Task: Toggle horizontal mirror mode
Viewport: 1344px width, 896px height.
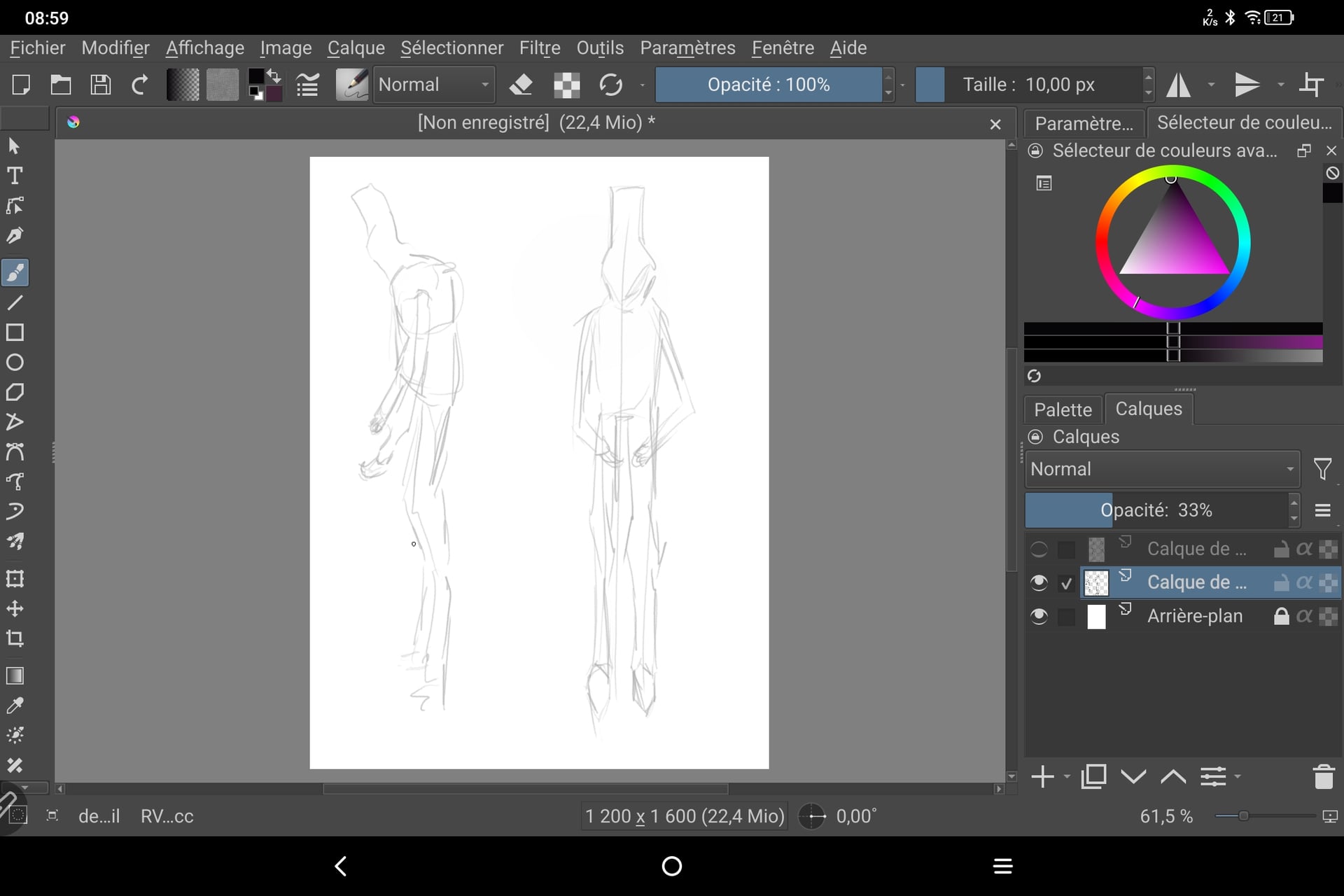Action: pyautogui.click(x=1179, y=85)
